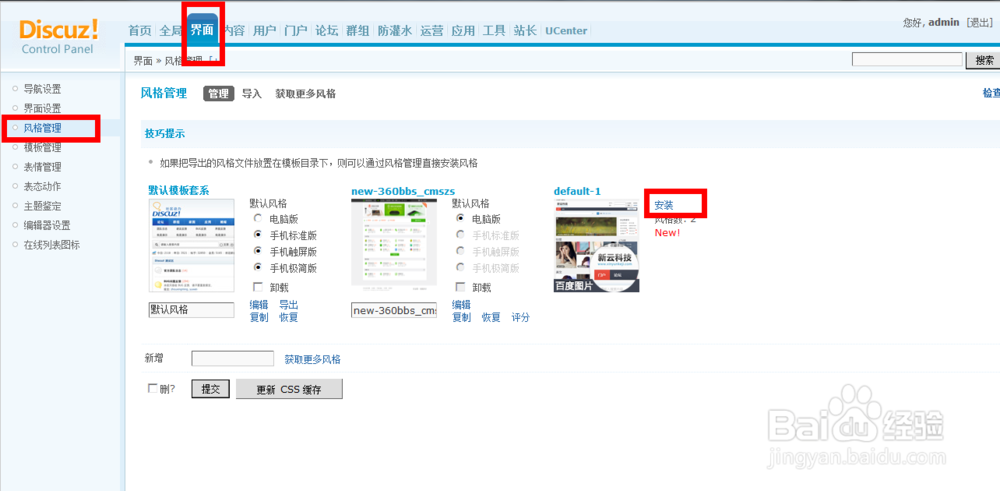Select 电脑版 radio for new-360bbs_cmszs
The width and height of the screenshot is (1000, 491).
pos(460,218)
